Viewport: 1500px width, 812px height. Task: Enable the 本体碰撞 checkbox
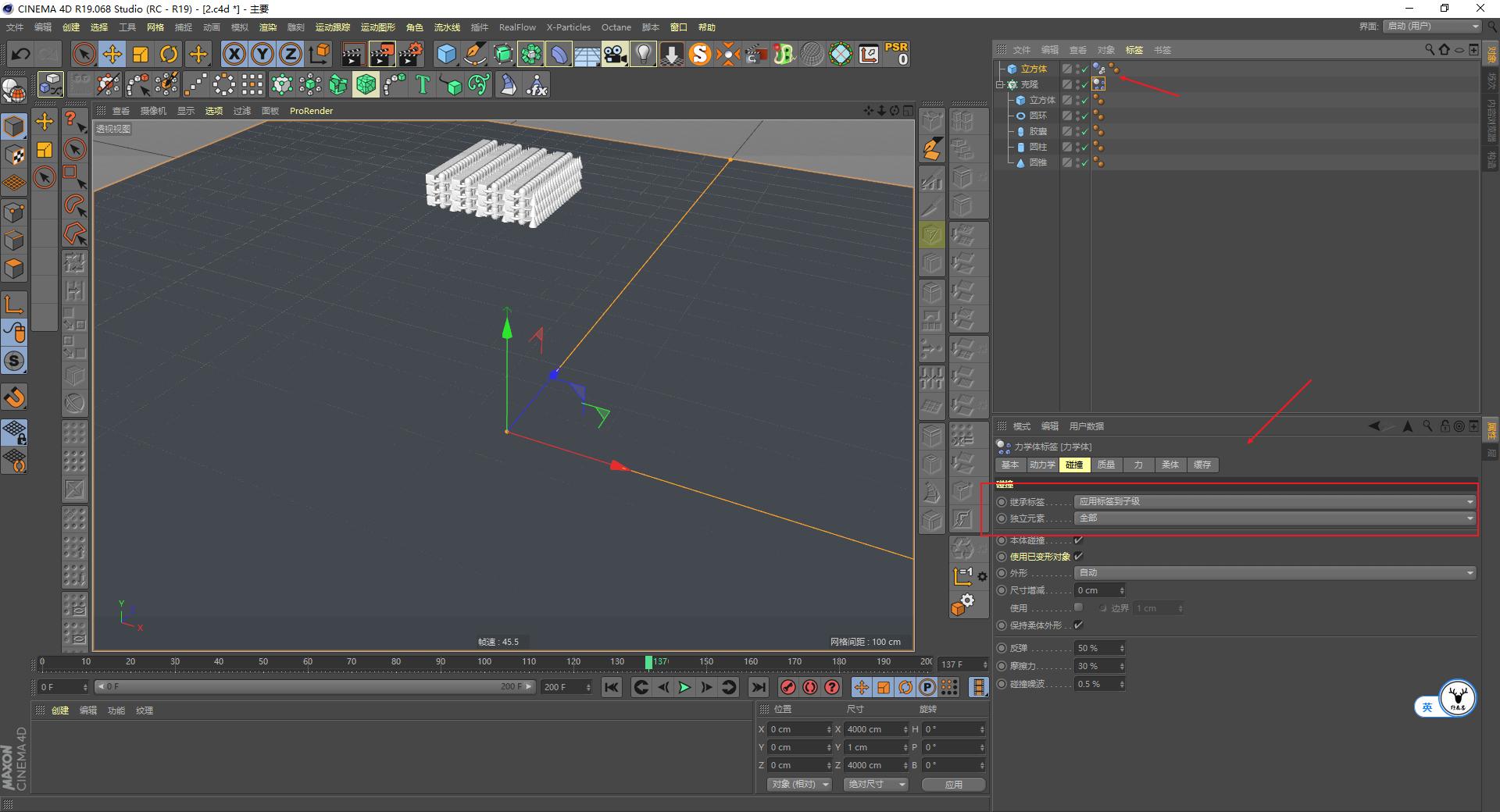pyautogui.click(x=1078, y=540)
